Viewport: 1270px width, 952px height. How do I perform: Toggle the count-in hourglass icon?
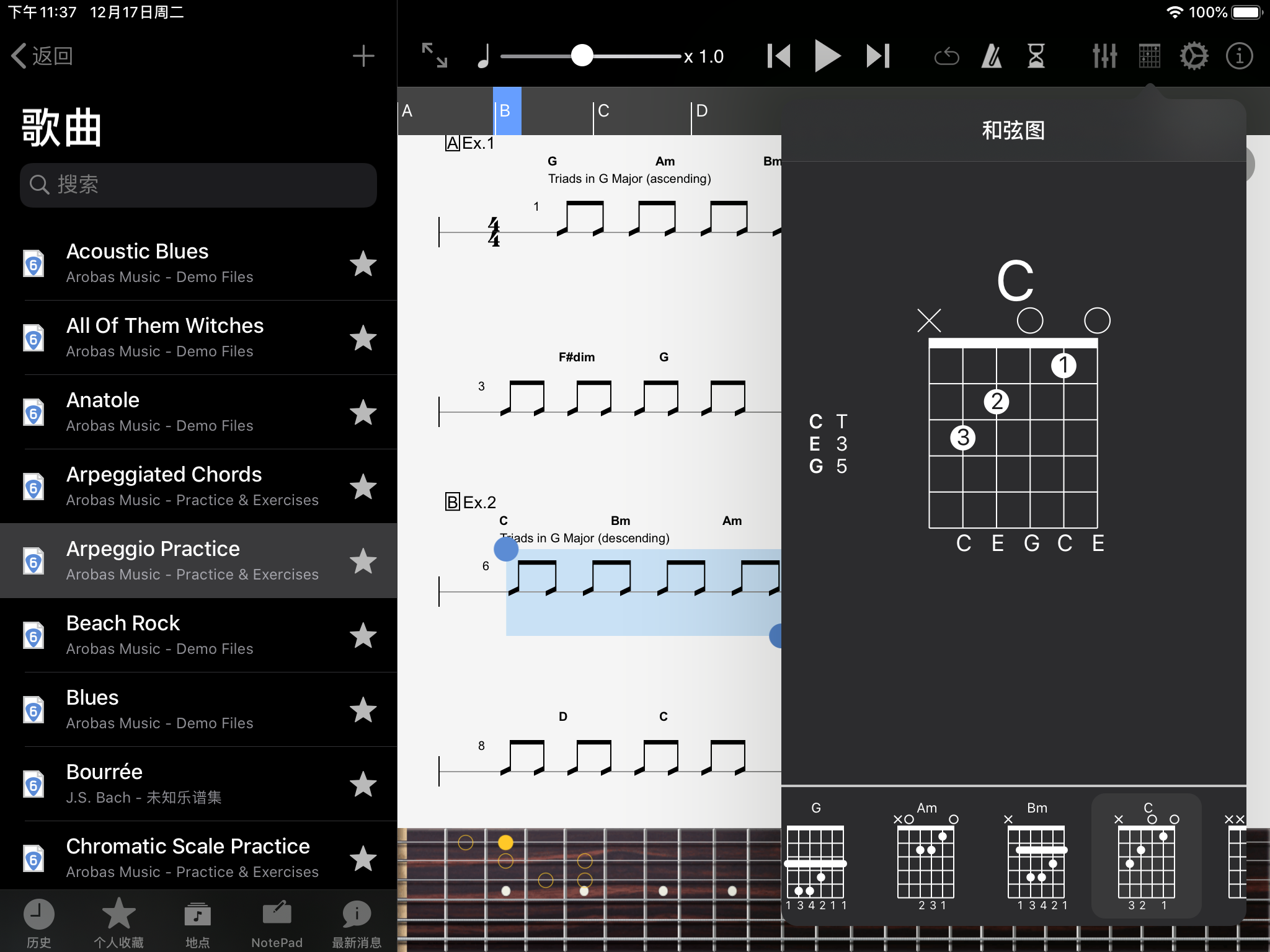point(1036,56)
